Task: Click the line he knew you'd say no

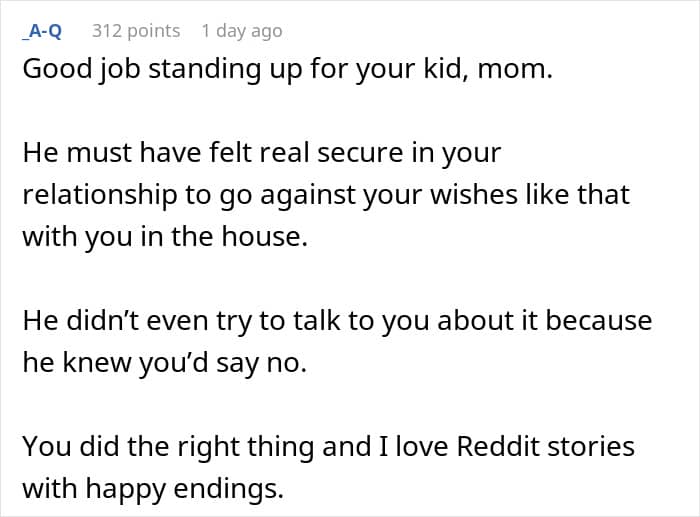Action: [x=165, y=362]
